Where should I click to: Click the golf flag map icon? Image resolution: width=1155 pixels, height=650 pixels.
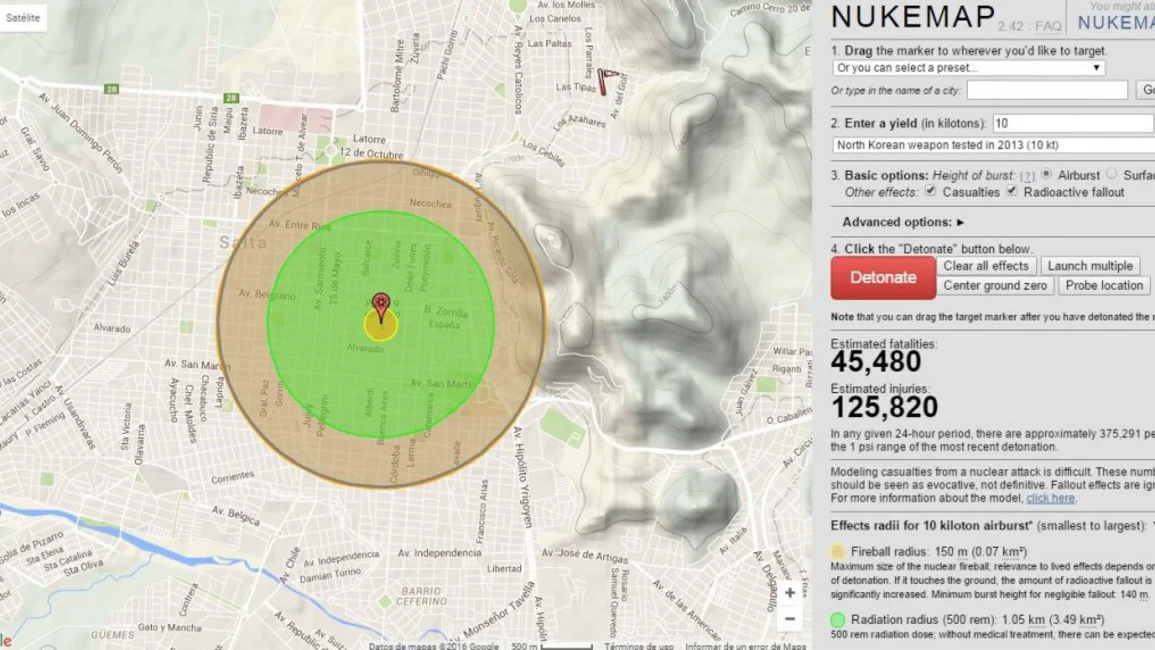point(608,81)
